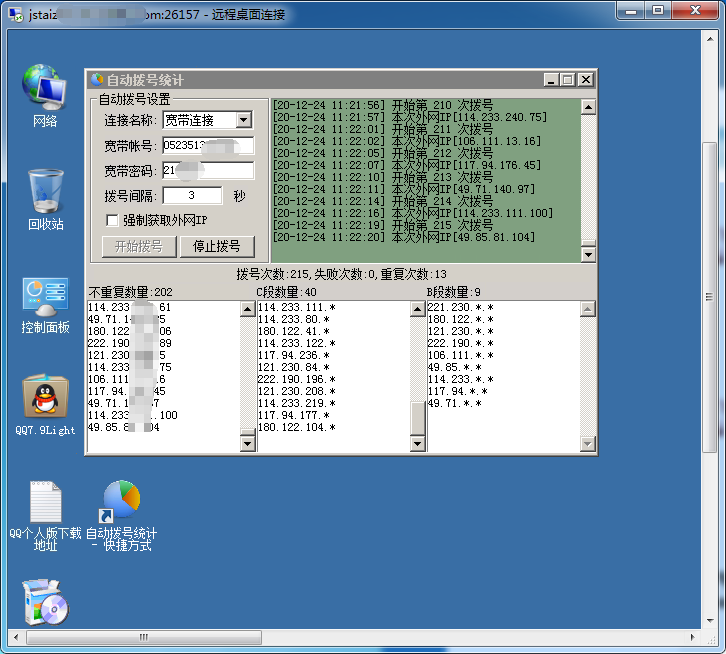Open the 网络 desktop icon
Viewport: 726px width, 654px height.
(x=45, y=96)
